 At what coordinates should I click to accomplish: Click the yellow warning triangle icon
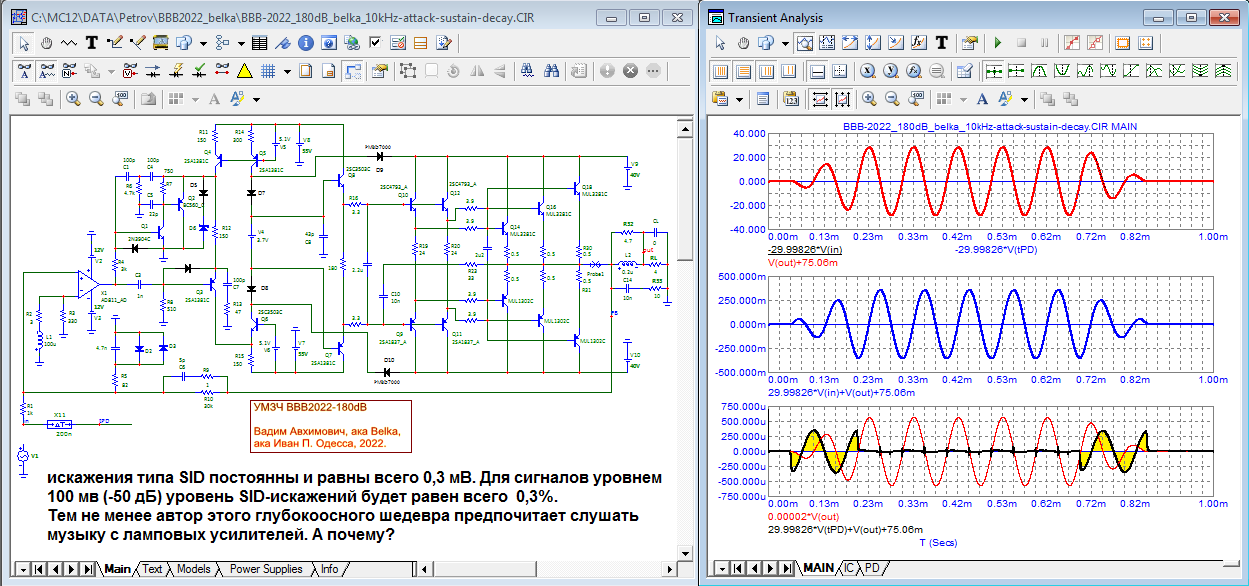[x=244, y=71]
